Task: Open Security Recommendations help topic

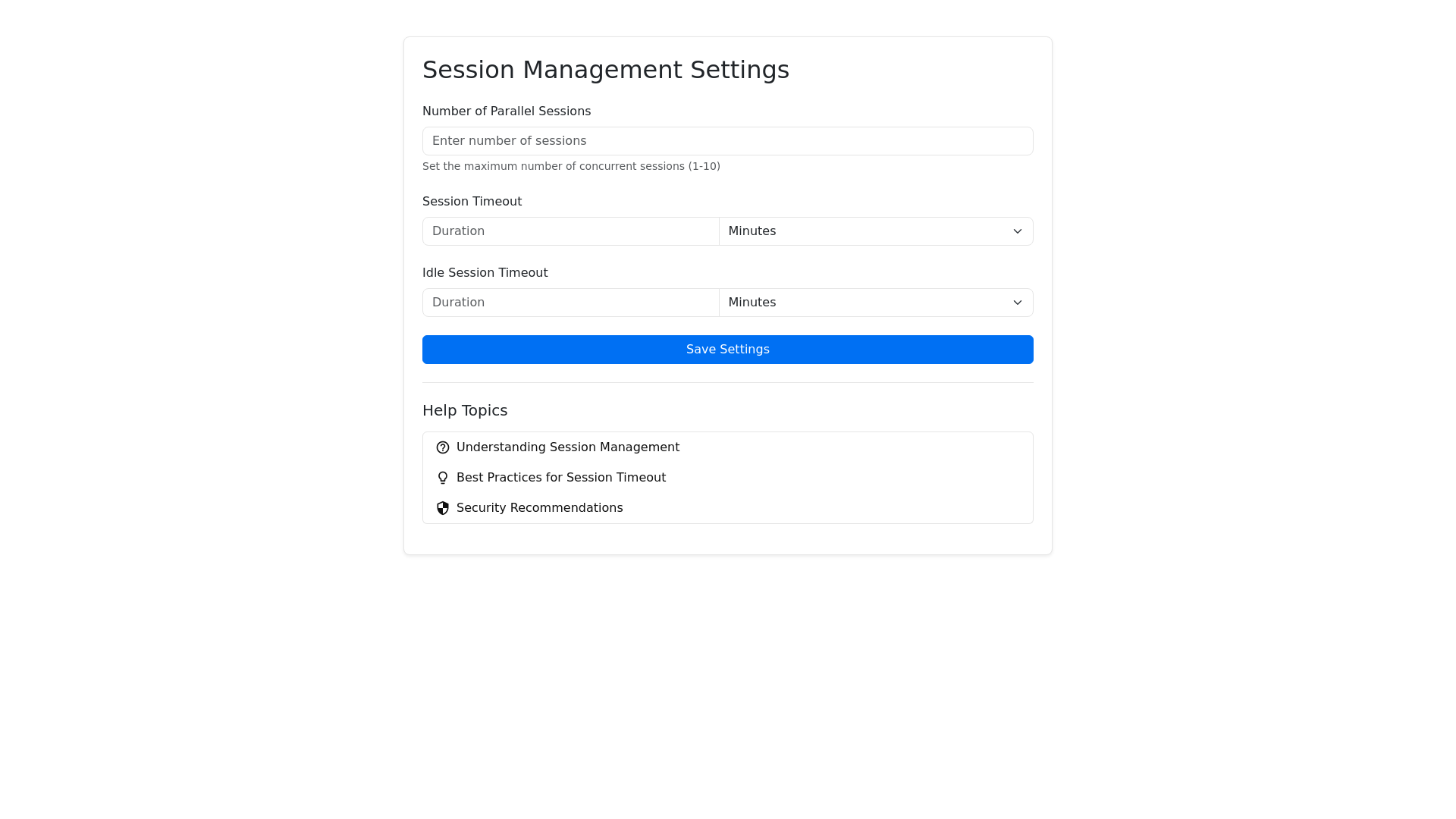Action: pos(539,508)
